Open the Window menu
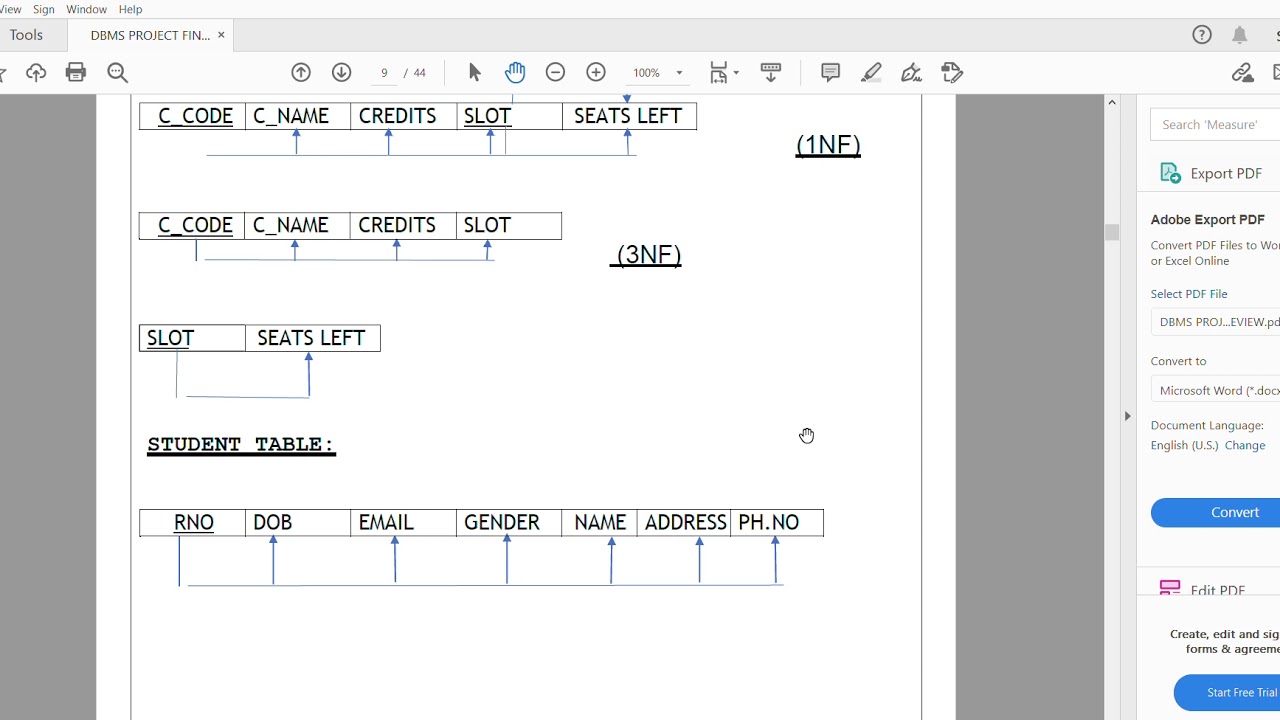The image size is (1280, 720). point(87,9)
